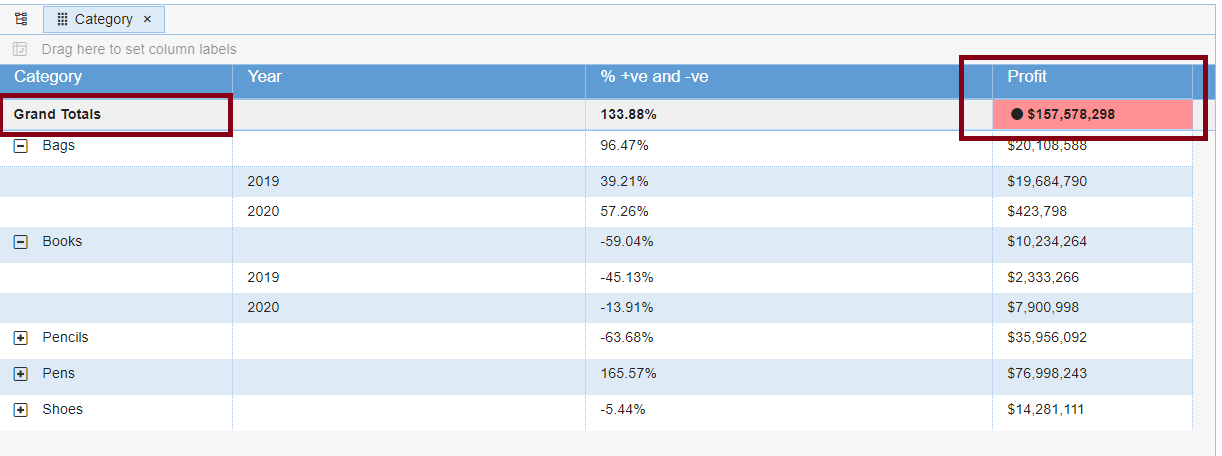This screenshot has width=1222, height=456.
Task: Expand the Shoes category row
Action: click(x=21, y=410)
